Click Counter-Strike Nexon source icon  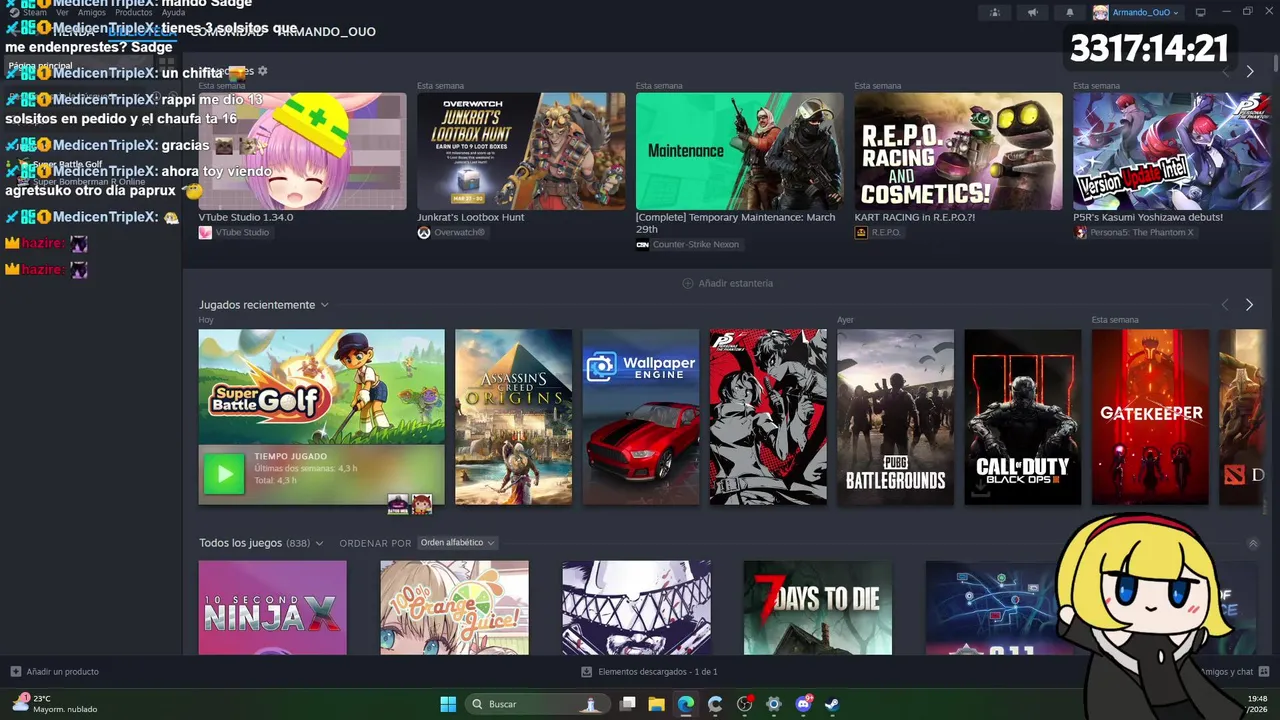(x=642, y=244)
